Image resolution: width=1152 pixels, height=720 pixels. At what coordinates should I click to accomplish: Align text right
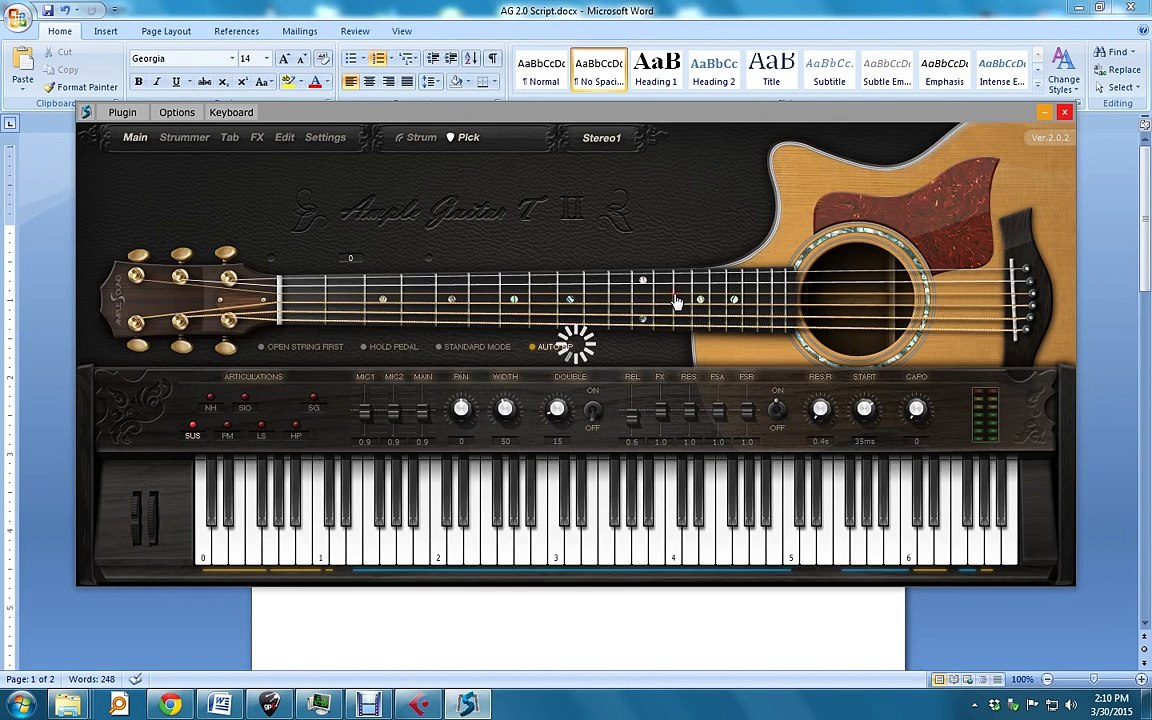pyautogui.click(x=389, y=82)
